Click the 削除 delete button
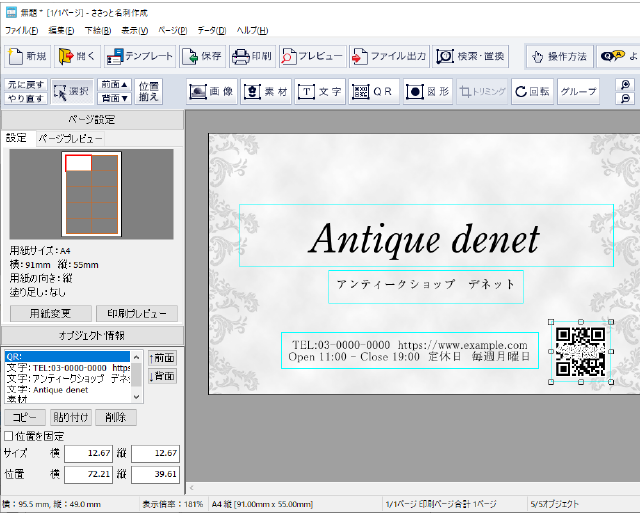The width and height of the screenshot is (640, 514). [115, 417]
